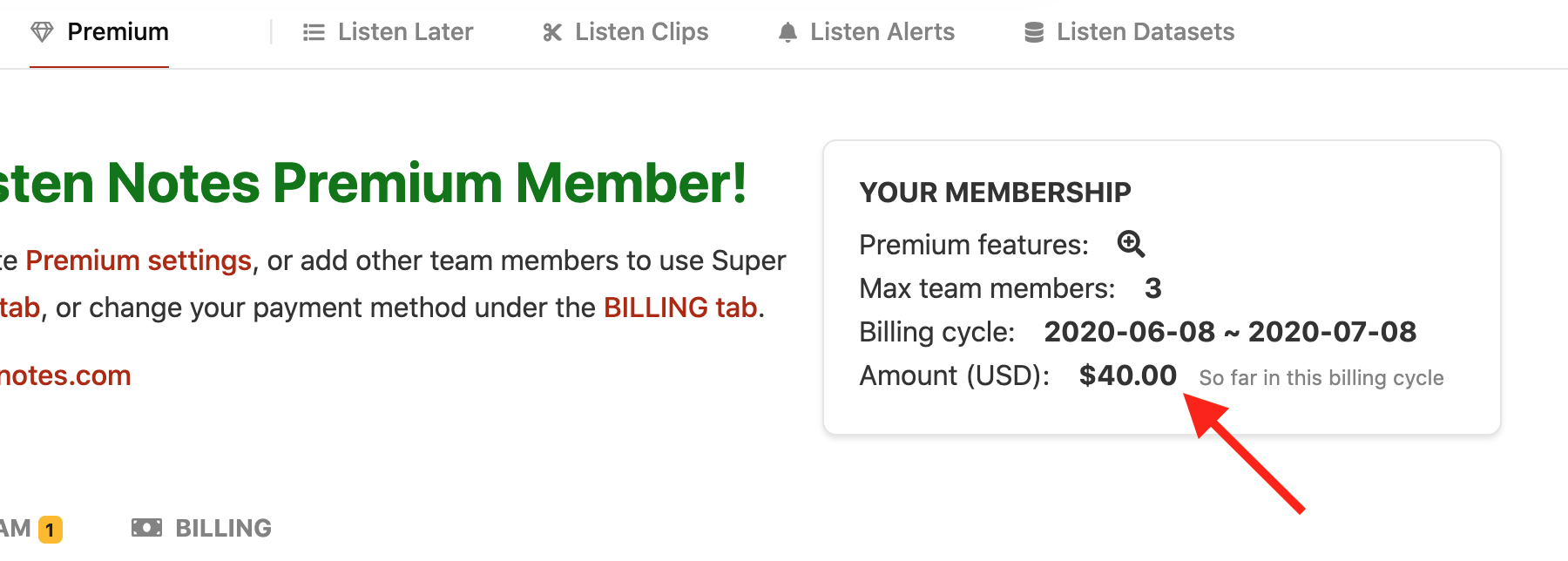Click the money icon beside BILLING
1568x561 pixels.
click(x=146, y=527)
